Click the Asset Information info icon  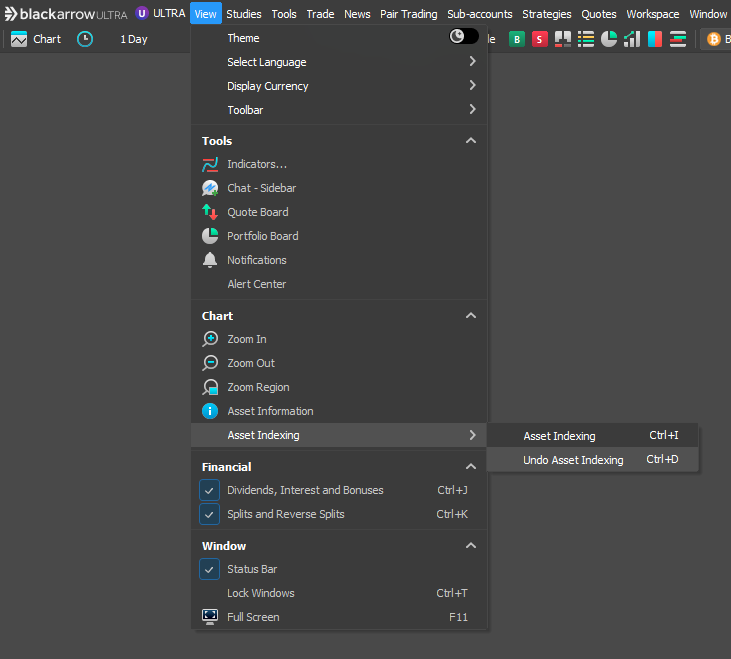coord(210,411)
